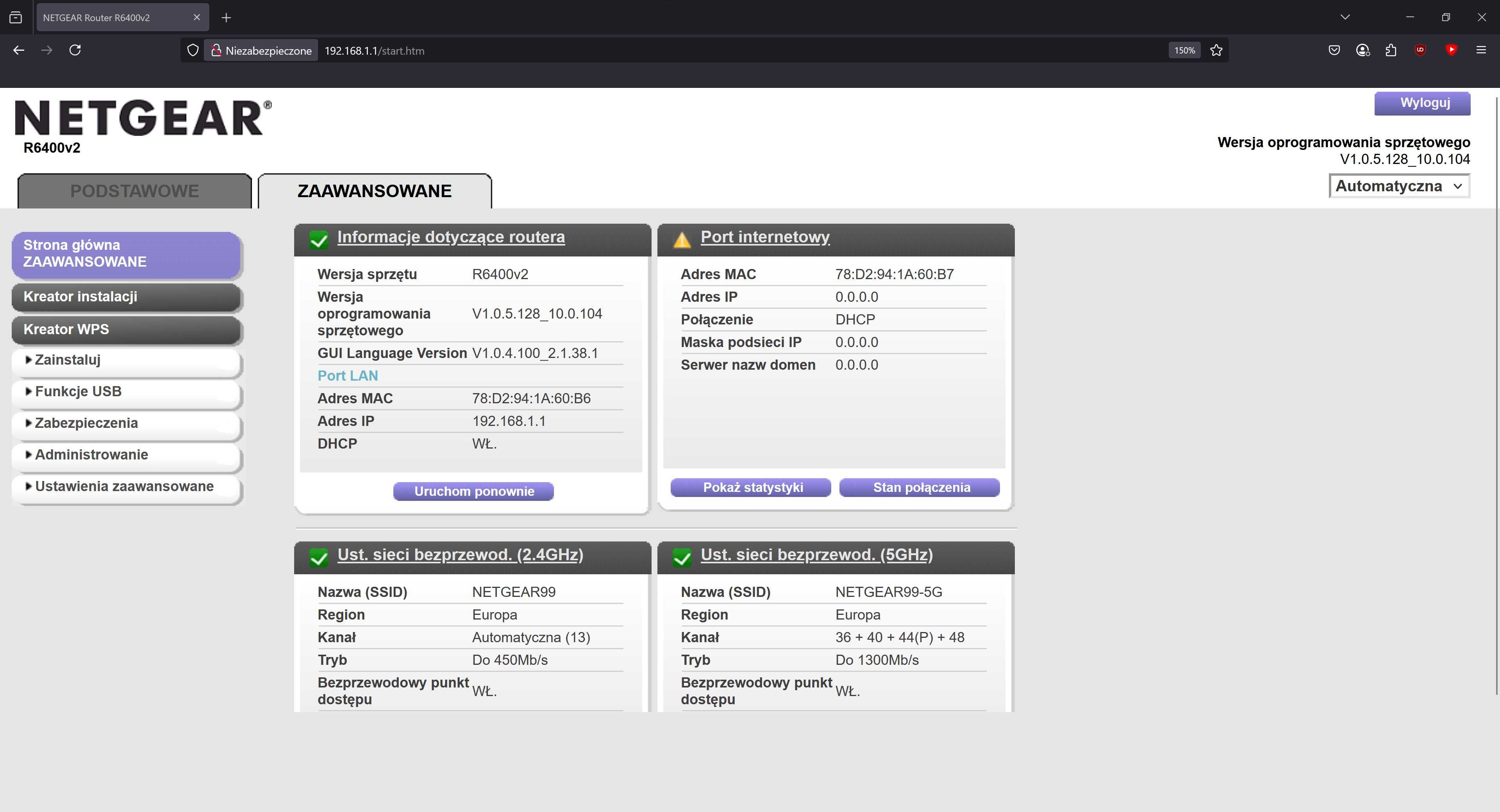Click Wersja sprzętu value R6400v2

tap(500, 275)
